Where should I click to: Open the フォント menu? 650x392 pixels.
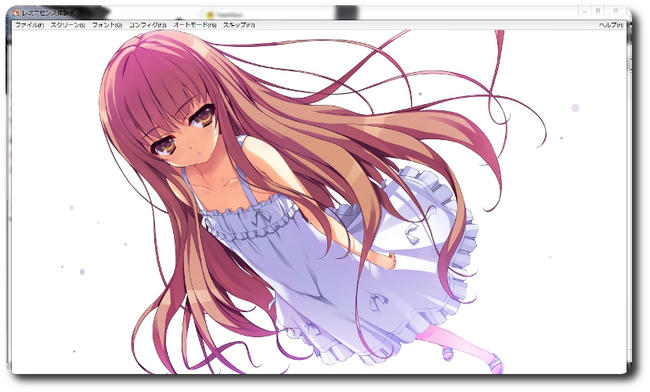(x=107, y=25)
